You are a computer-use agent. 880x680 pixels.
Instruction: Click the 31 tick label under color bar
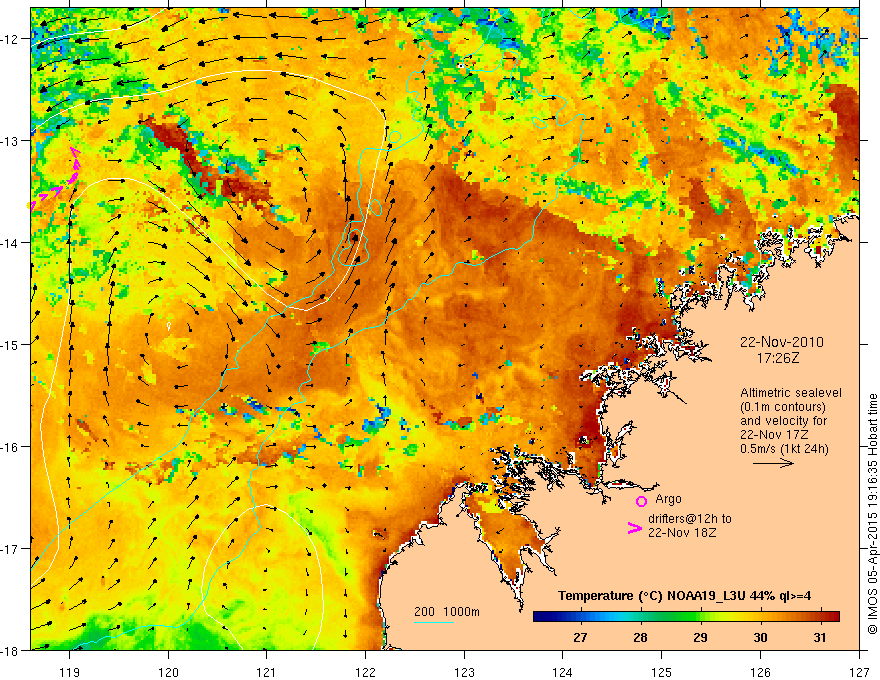820,637
